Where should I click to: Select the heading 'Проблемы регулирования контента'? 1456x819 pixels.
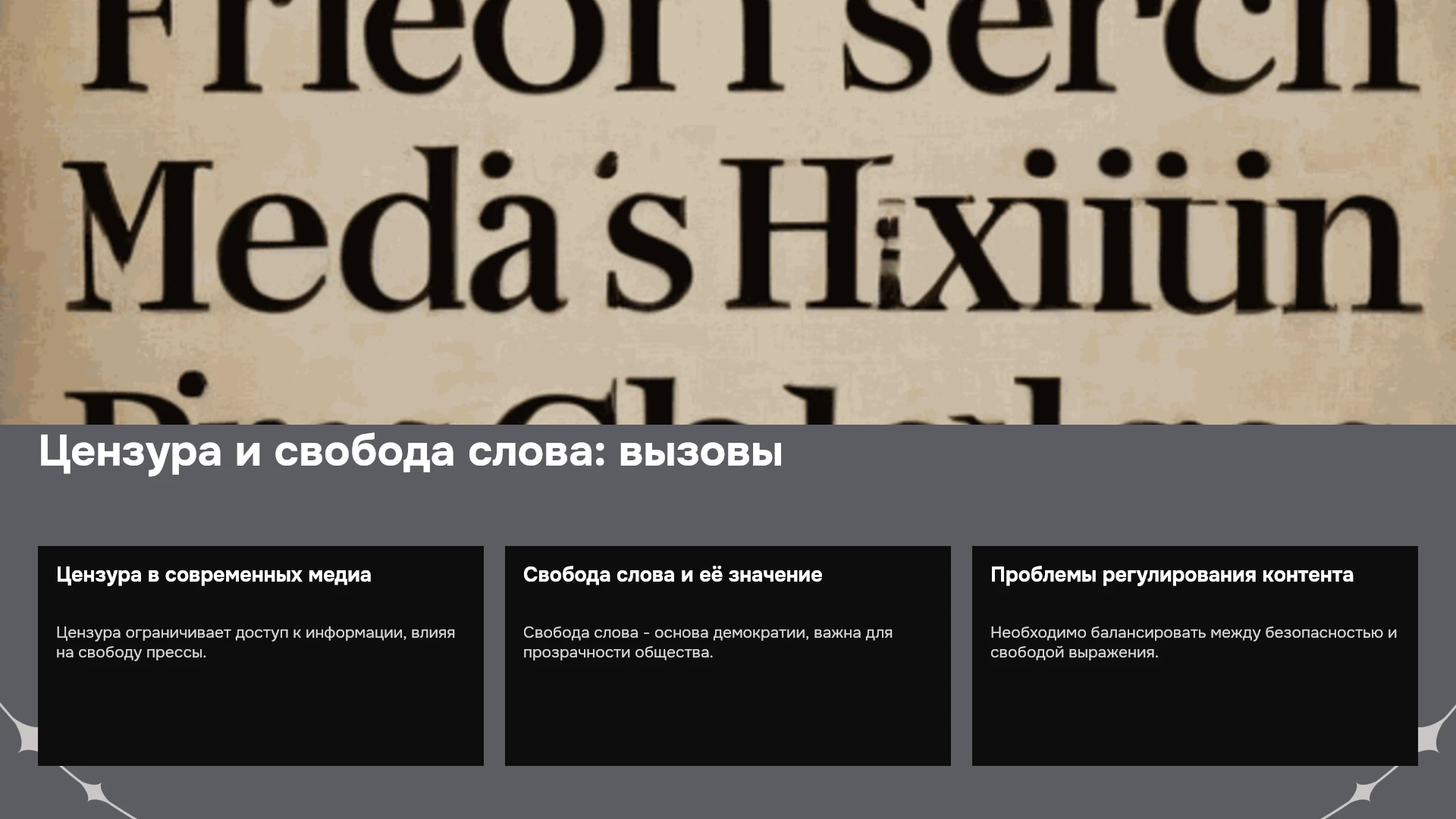pyautogui.click(x=1172, y=575)
